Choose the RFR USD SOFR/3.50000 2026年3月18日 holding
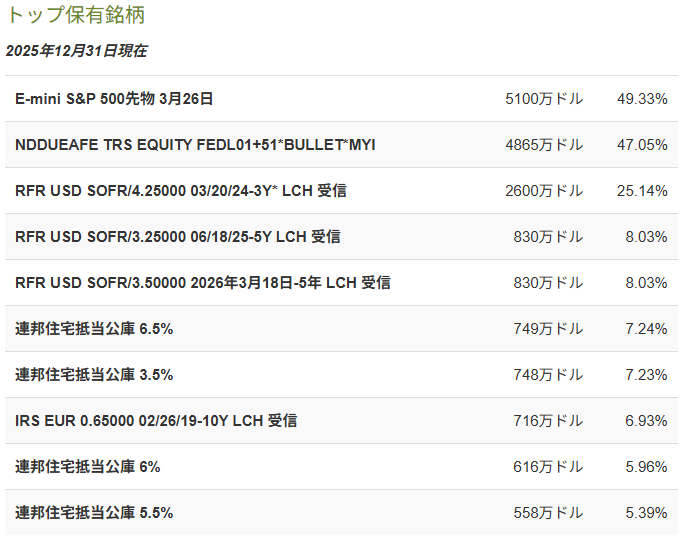This screenshot has width=698, height=541. pos(203,283)
